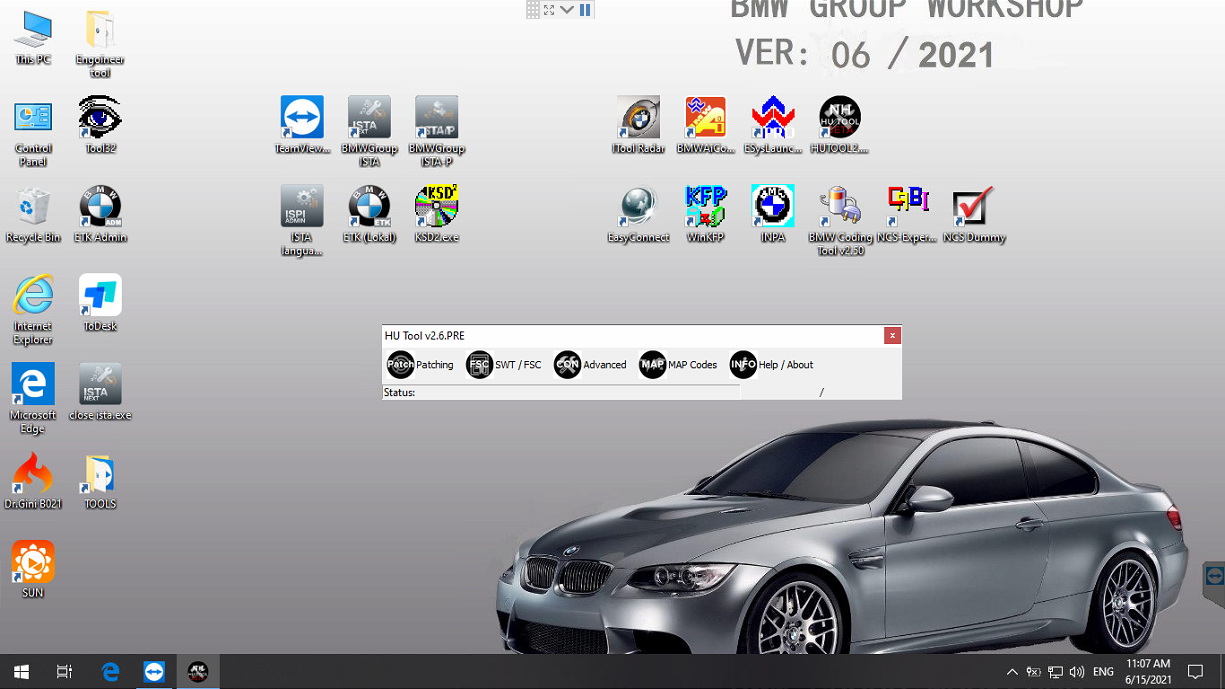
Task: Launch INPA
Action: point(772,215)
